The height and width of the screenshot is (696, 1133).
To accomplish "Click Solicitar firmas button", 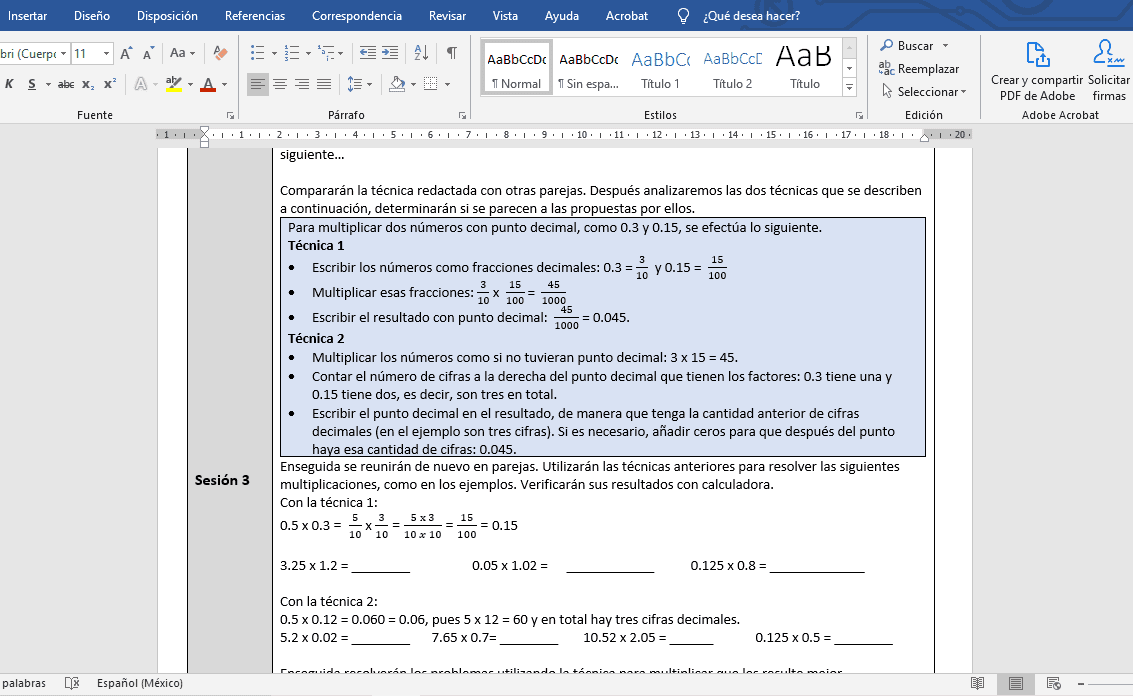I will 1108,71.
